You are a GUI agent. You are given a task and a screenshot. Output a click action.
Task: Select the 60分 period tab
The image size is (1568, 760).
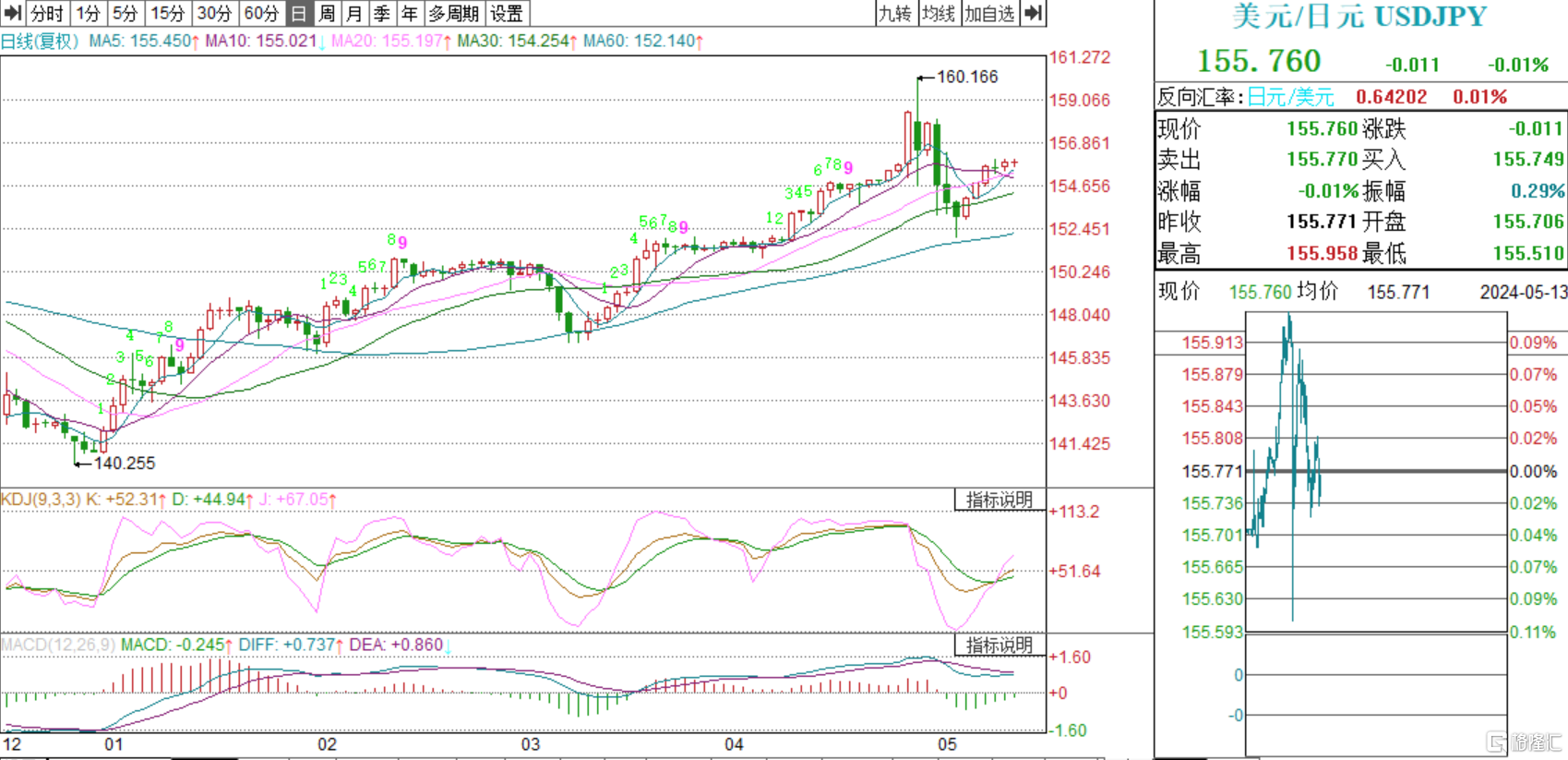262,13
